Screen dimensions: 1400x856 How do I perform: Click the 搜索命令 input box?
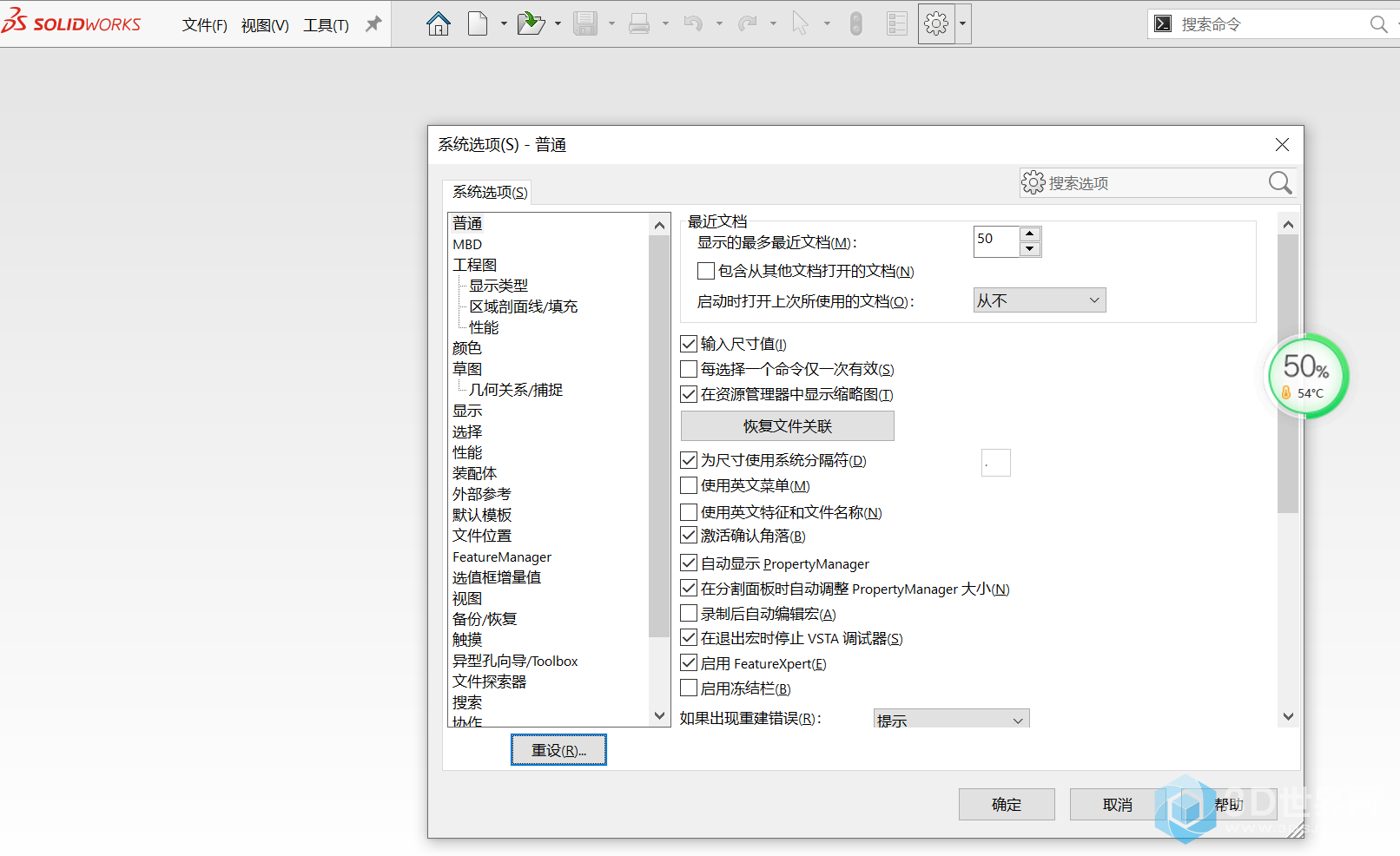[x=1271, y=24]
